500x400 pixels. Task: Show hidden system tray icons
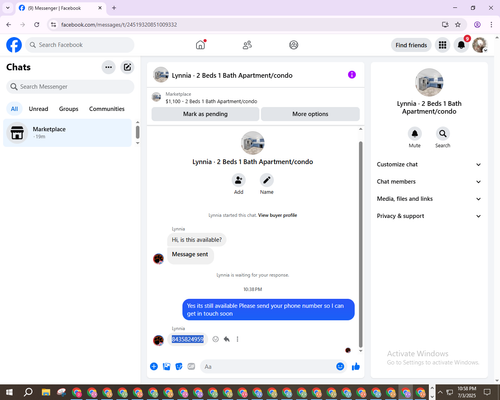point(440,392)
